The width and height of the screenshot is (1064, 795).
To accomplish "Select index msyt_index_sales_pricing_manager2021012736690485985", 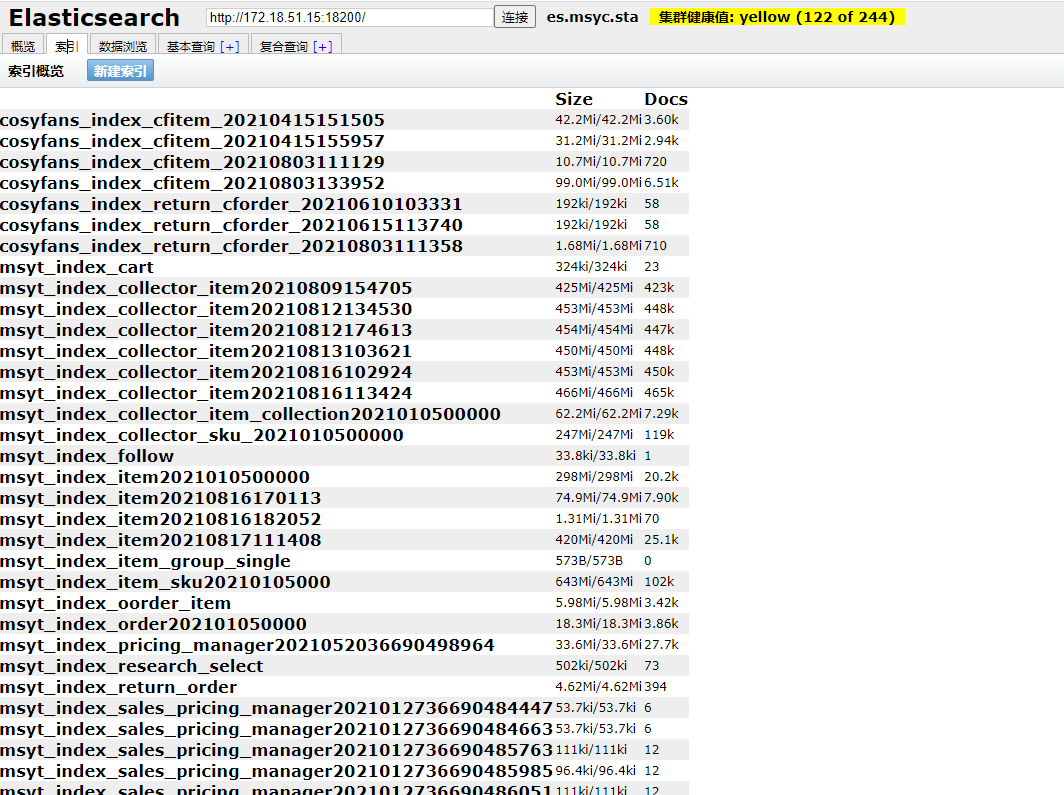I will coord(276,772).
